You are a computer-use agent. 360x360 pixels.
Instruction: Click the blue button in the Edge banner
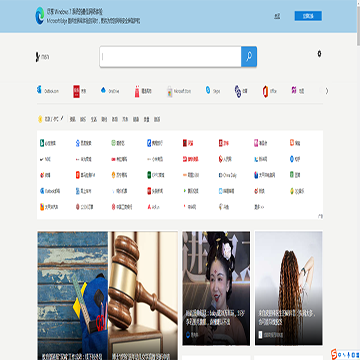pos(308,16)
